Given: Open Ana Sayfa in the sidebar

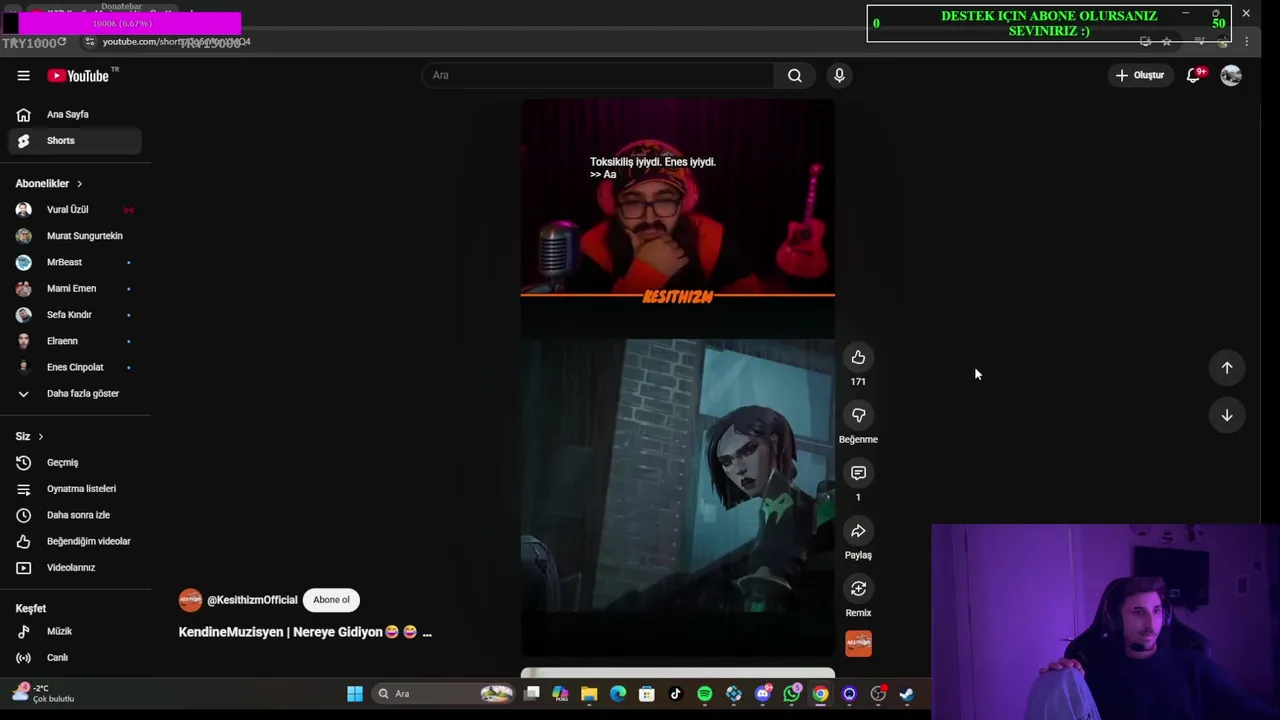Looking at the screenshot, I should point(75,114).
